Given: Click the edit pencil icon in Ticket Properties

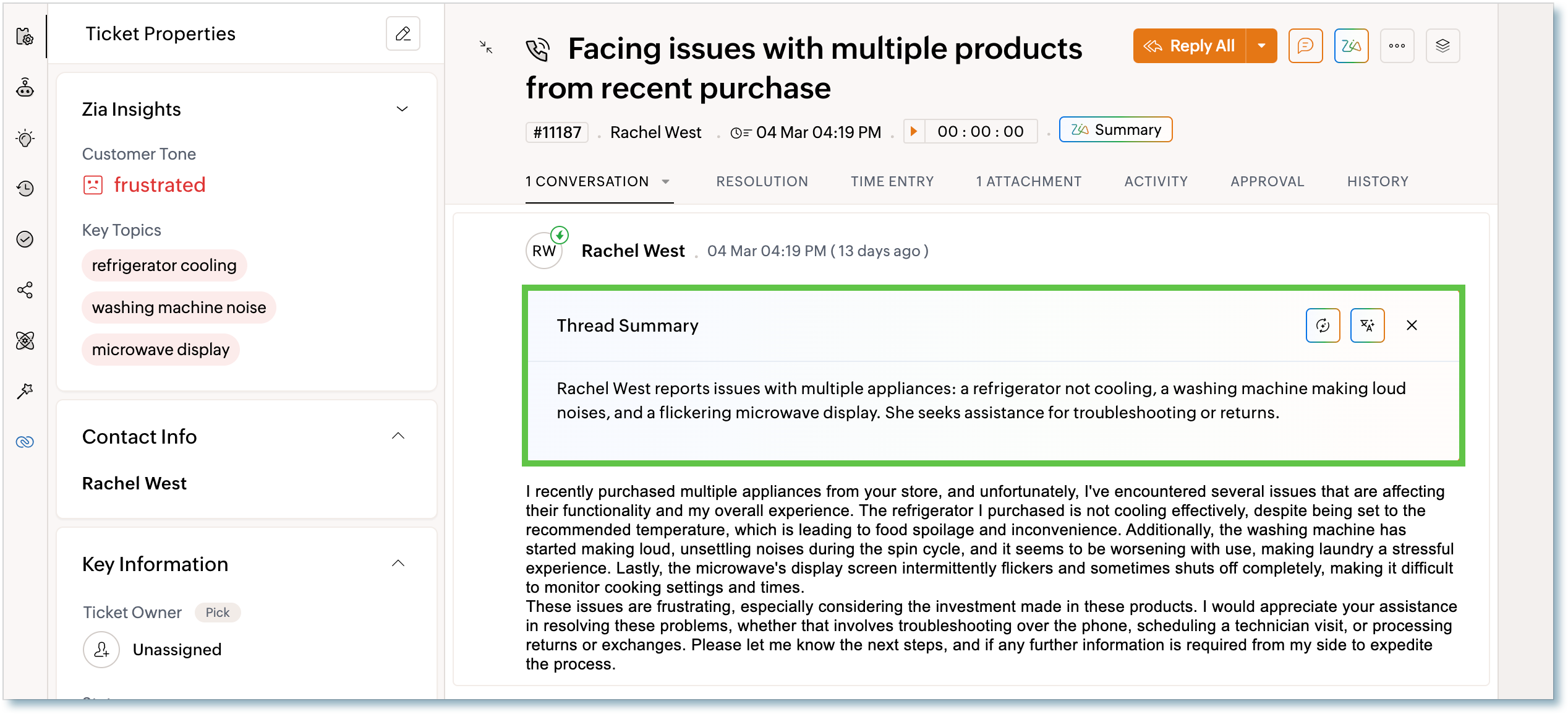Looking at the screenshot, I should coord(403,33).
